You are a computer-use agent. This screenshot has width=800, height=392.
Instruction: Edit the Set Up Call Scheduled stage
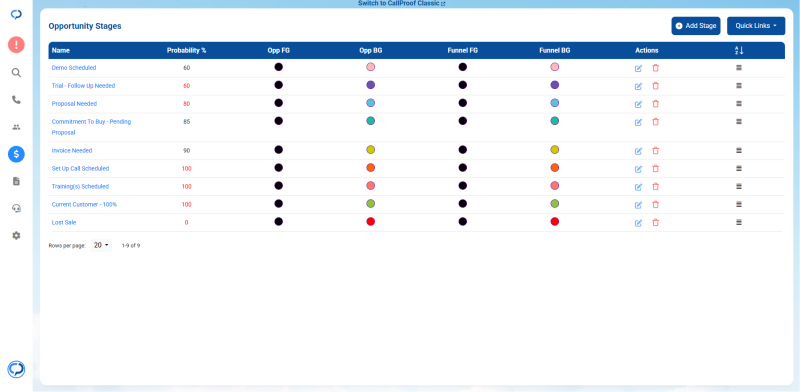(x=638, y=169)
